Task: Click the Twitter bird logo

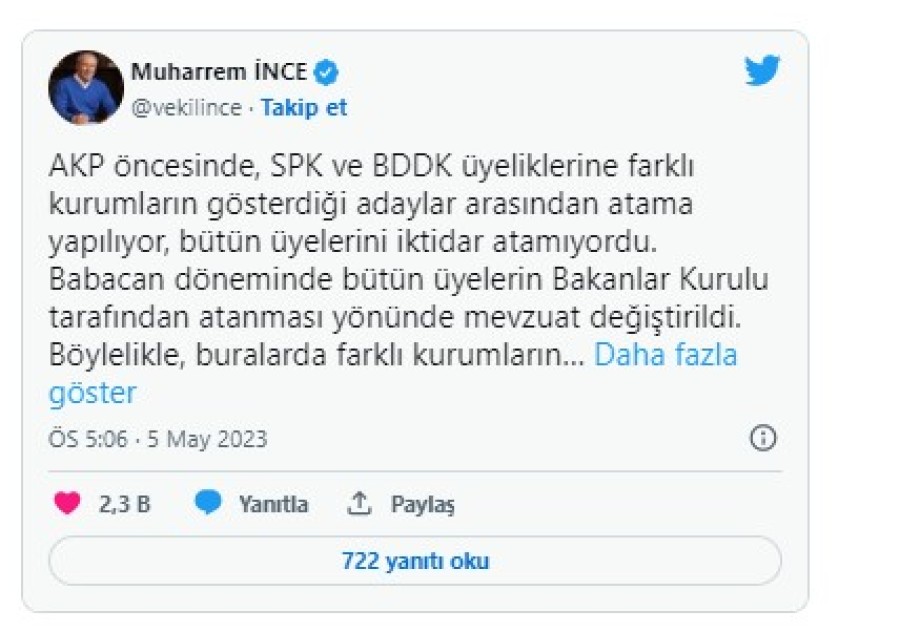Action: pyautogui.click(x=762, y=71)
